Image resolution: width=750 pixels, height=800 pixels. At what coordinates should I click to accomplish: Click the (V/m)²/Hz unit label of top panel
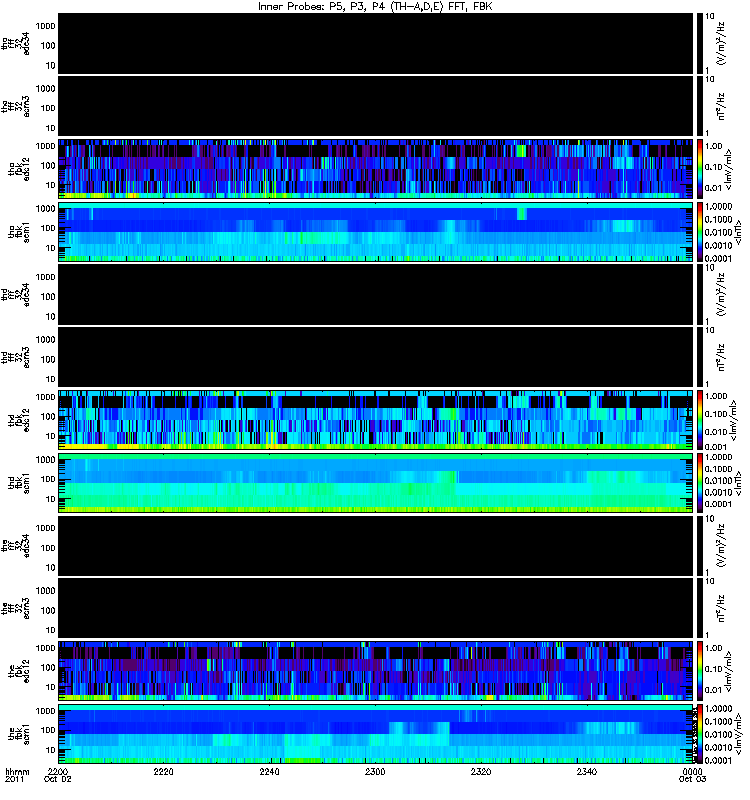pos(721,43)
